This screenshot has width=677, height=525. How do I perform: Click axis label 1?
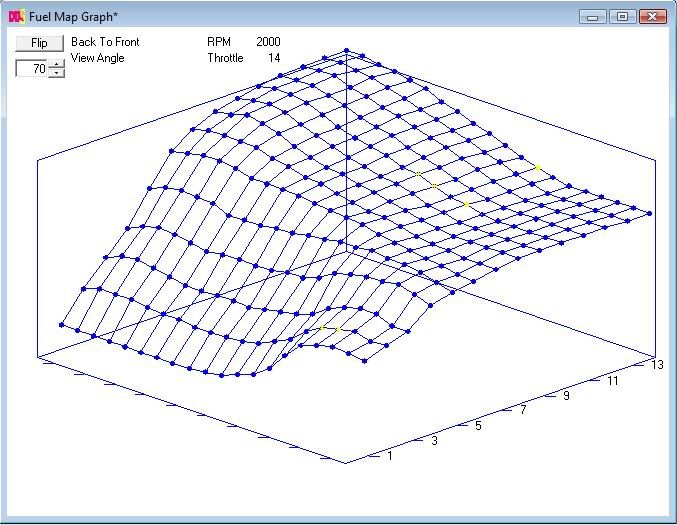tap(390, 456)
